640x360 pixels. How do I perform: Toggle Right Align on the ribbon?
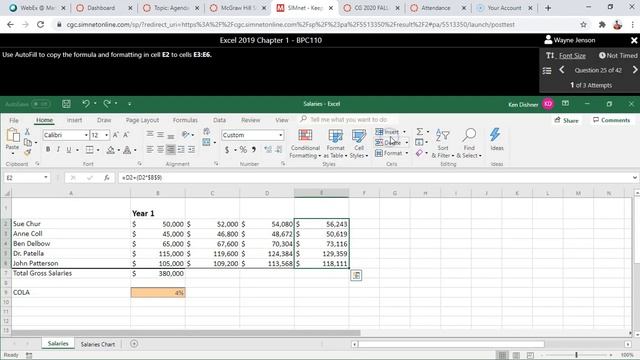point(171,150)
